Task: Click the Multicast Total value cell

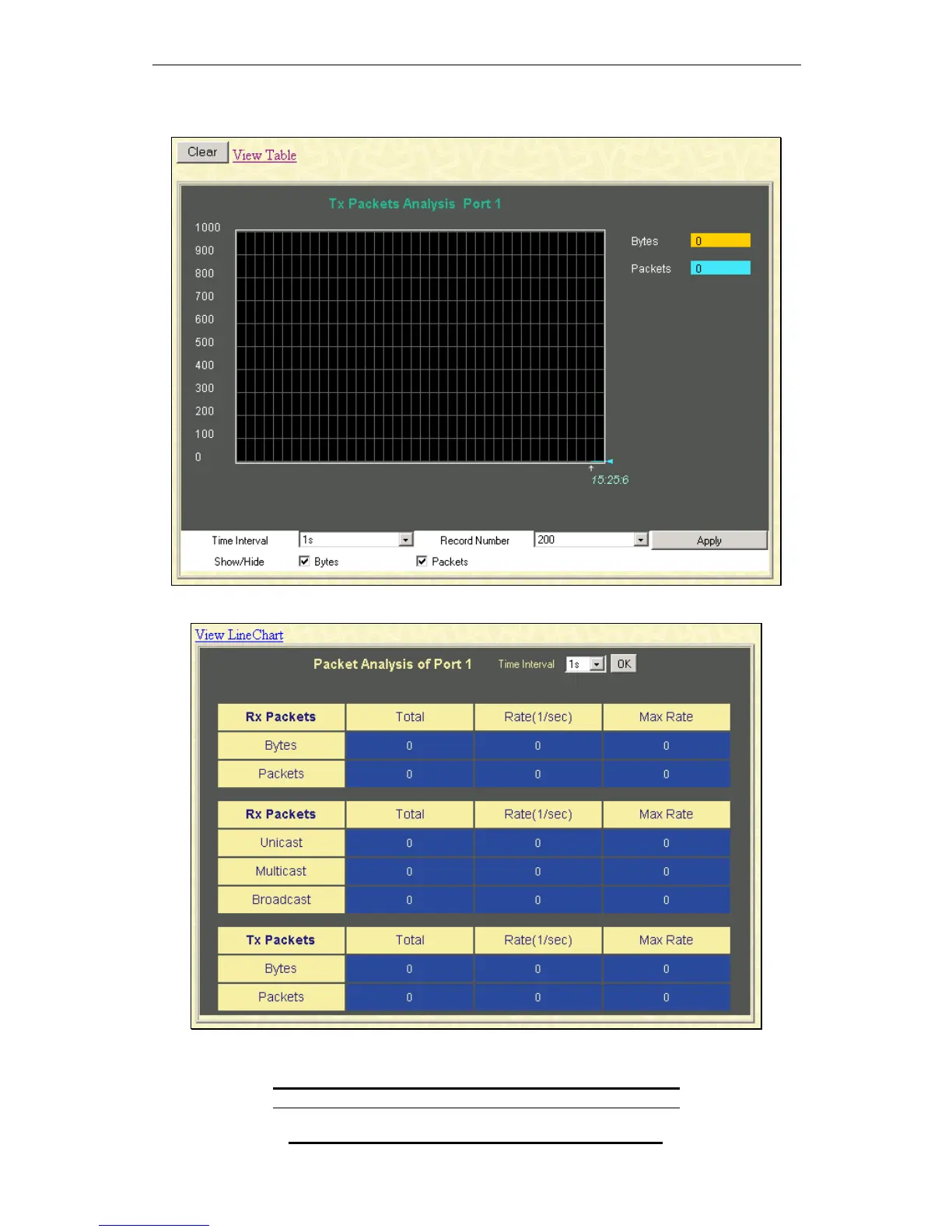Action: click(409, 872)
